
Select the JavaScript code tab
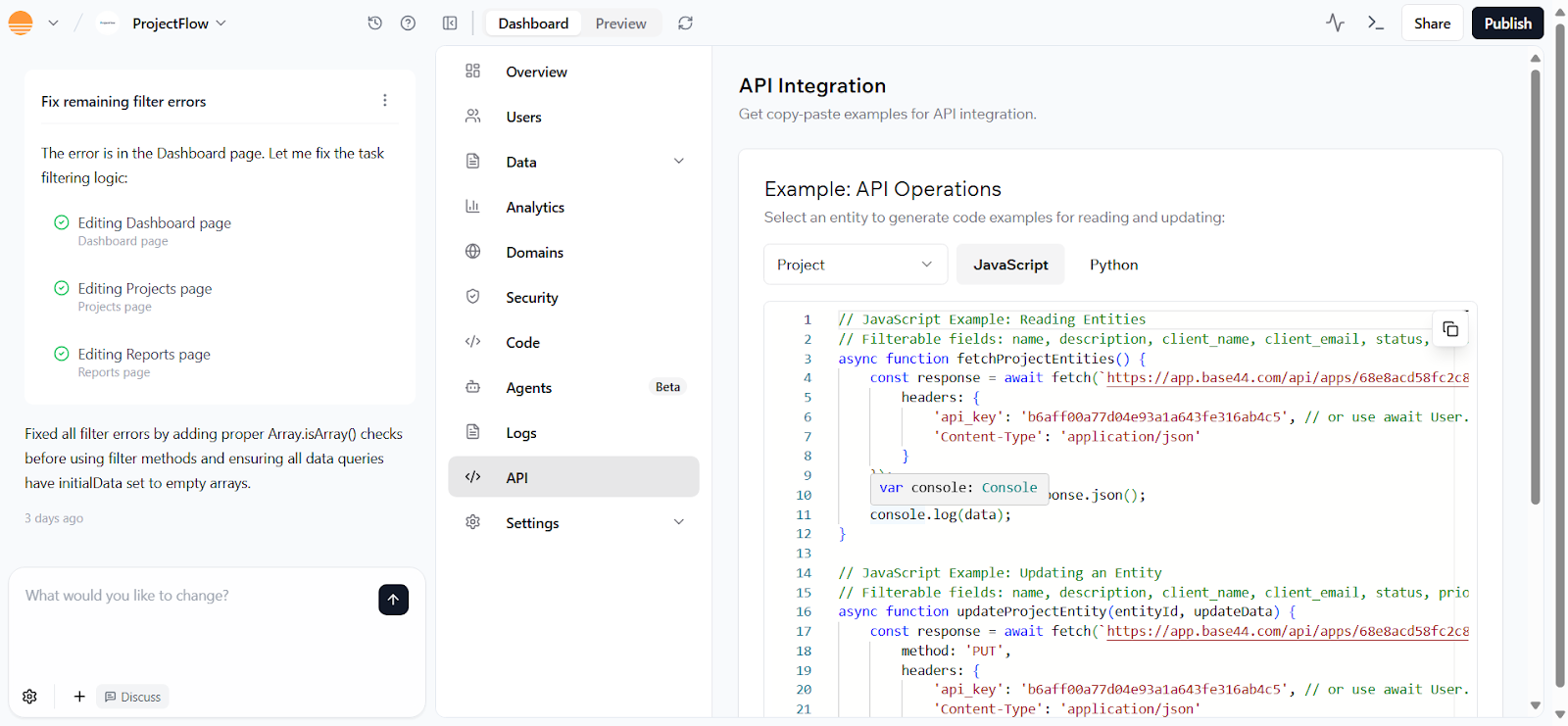[x=1010, y=265]
